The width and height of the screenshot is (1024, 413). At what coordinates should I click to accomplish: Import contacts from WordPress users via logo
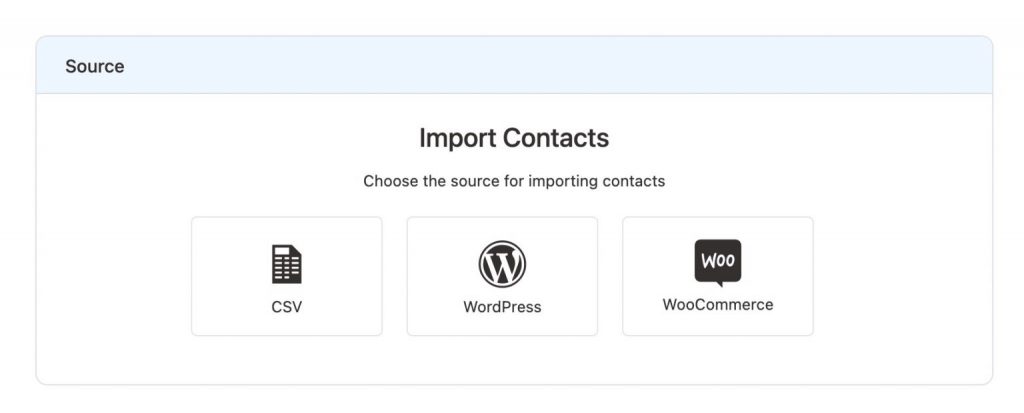point(502,264)
